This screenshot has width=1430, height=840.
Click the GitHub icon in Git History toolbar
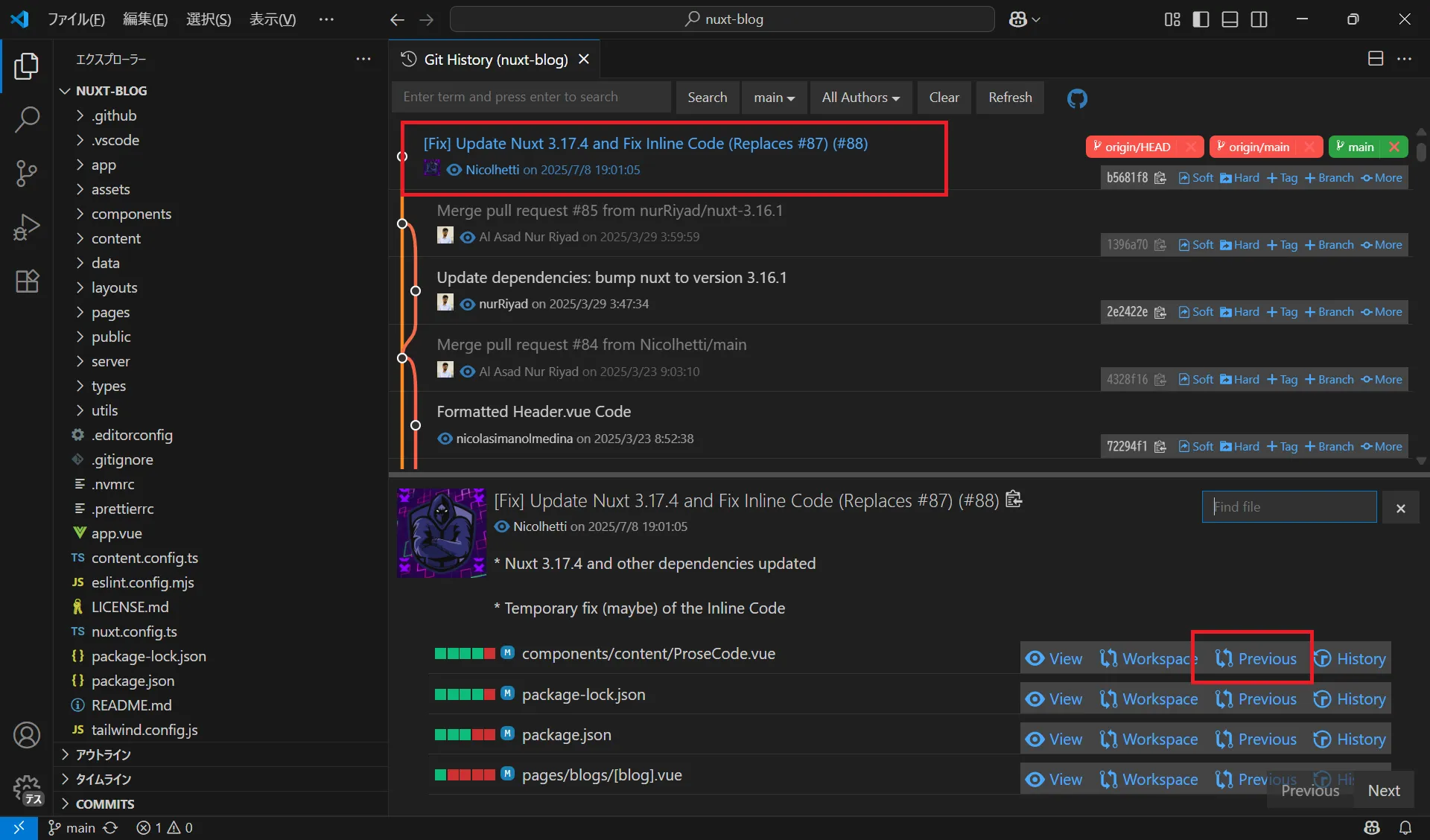click(x=1077, y=98)
